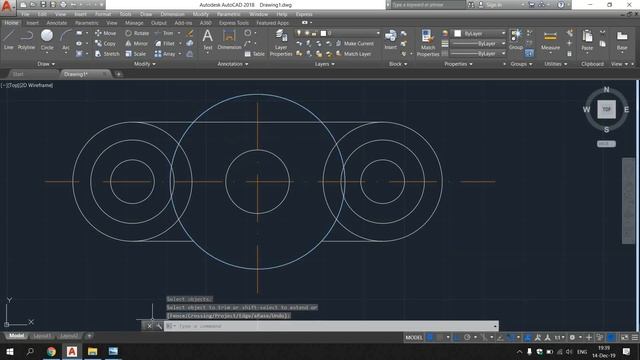Click the keyword search box
Image resolution: width=640 pixels, height=360 pixels.
[x=427, y=5]
